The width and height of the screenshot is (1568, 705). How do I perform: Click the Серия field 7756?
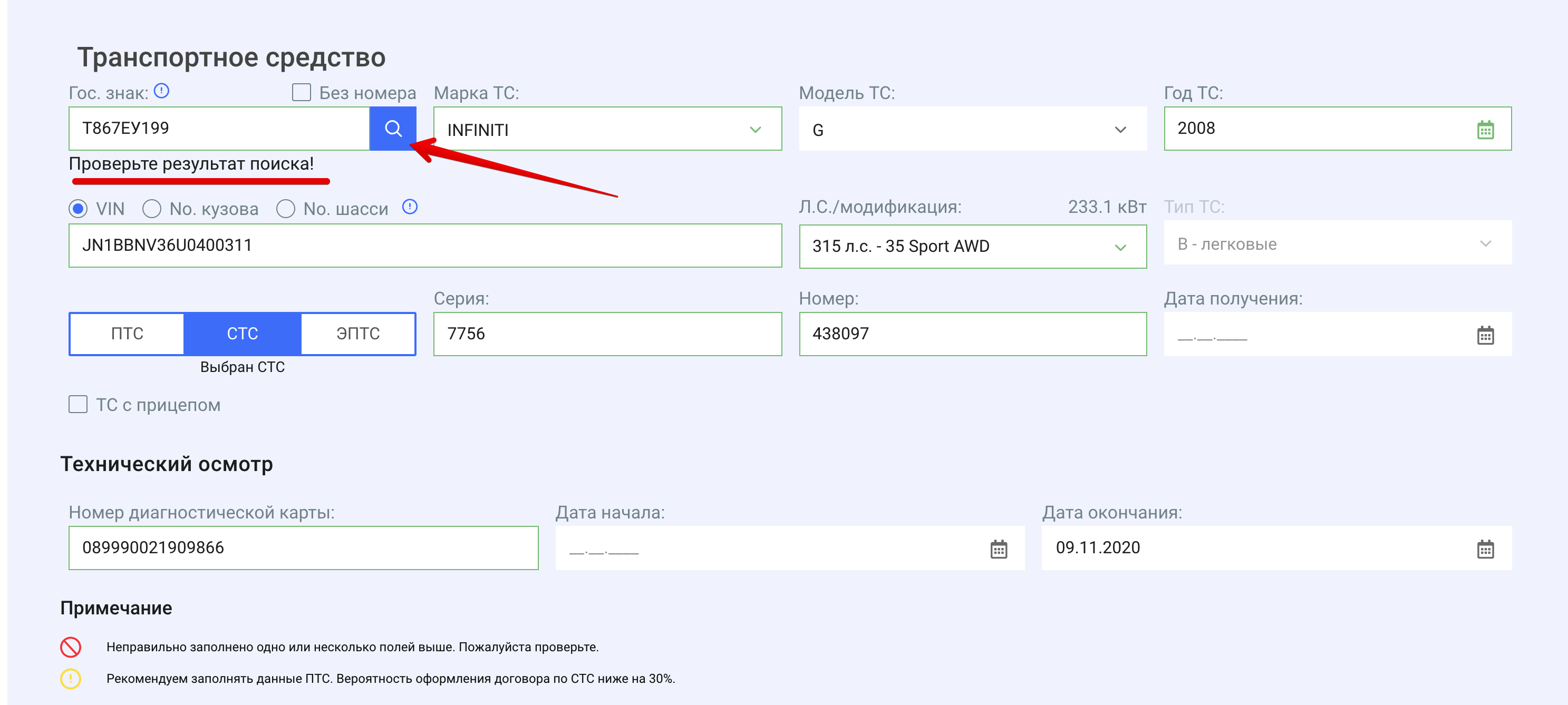point(607,334)
